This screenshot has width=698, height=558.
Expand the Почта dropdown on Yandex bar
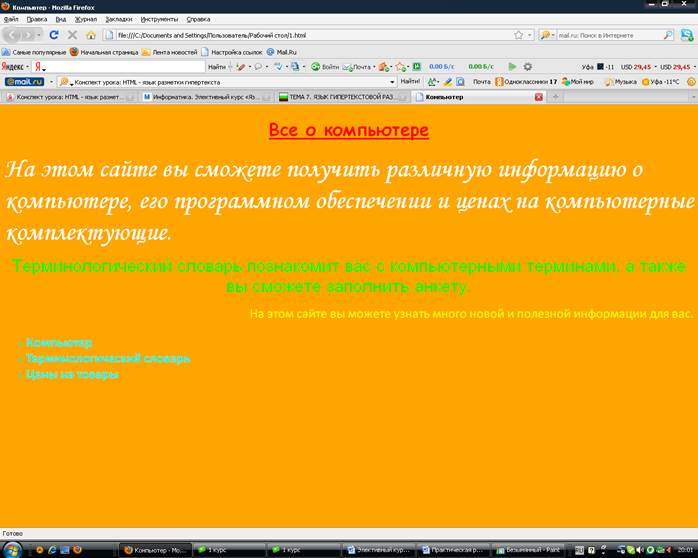pyautogui.click(x=374, y=67)
